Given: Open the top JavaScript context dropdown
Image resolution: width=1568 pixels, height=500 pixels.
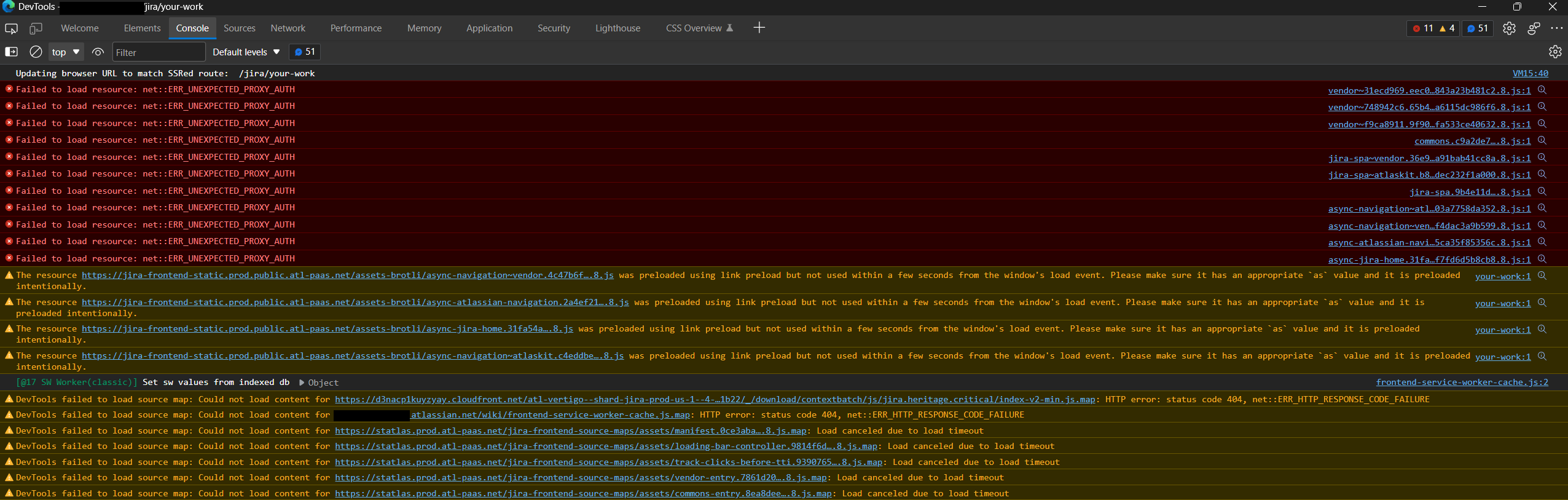Looking at the screenshot, I should click(x=66, y=52).
